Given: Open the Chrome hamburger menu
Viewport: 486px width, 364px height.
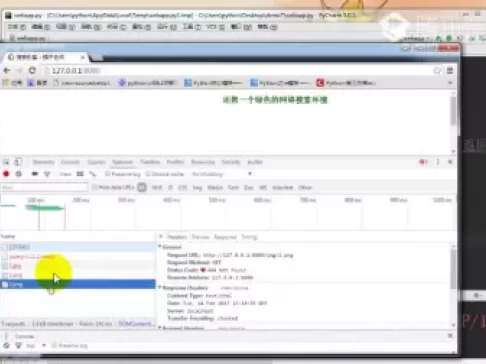Looking at the screenshot, I should (x=450, y=71).
